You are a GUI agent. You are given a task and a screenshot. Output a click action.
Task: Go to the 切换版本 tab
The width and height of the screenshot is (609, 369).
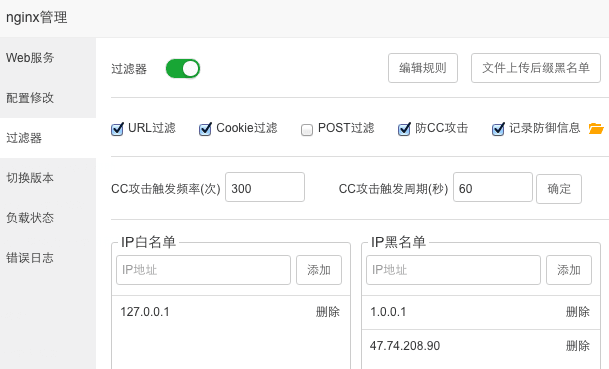coord(48,178)
